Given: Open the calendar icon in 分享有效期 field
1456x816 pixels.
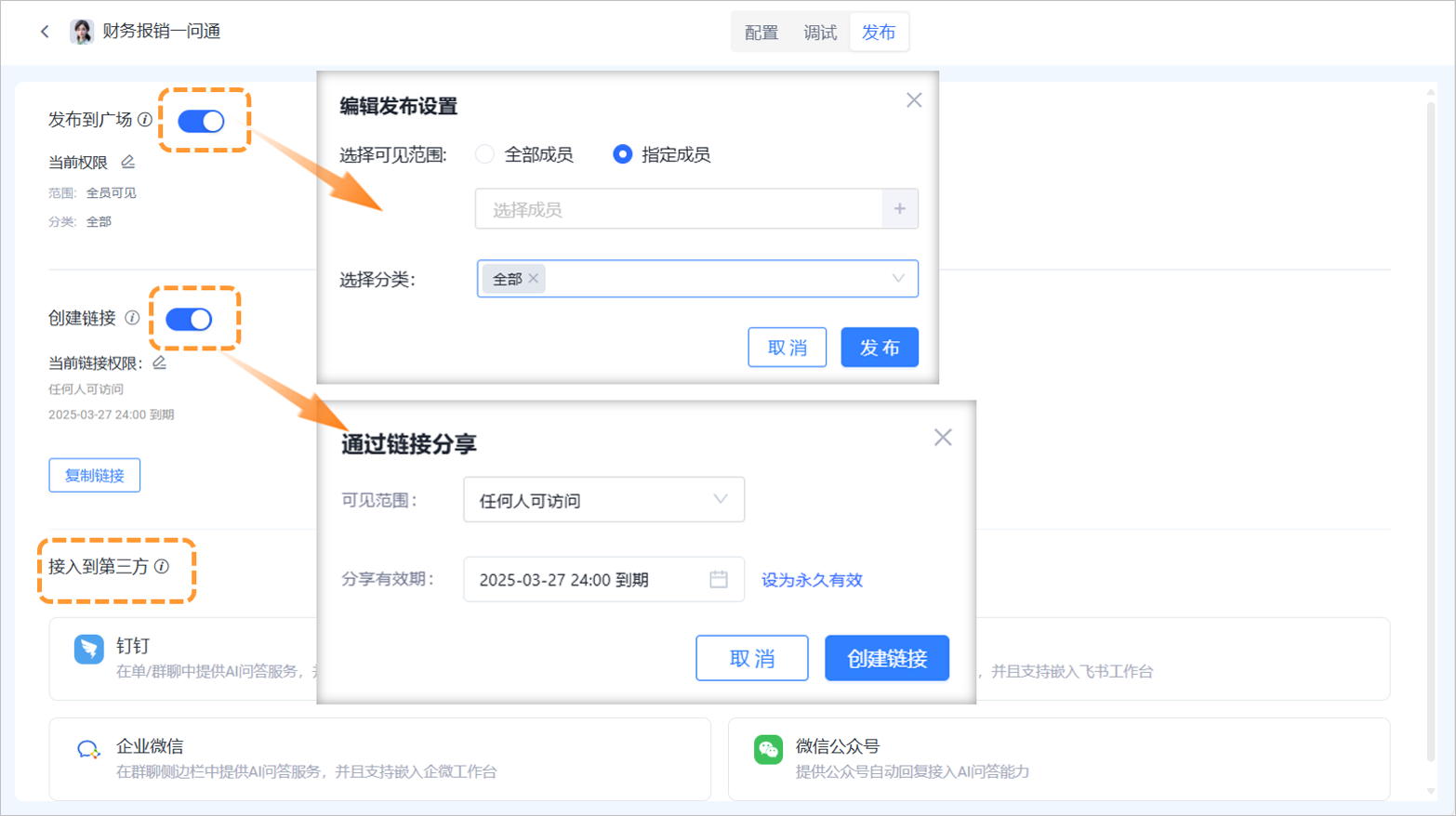Looking at the screenshot, I should pos(718,579).
